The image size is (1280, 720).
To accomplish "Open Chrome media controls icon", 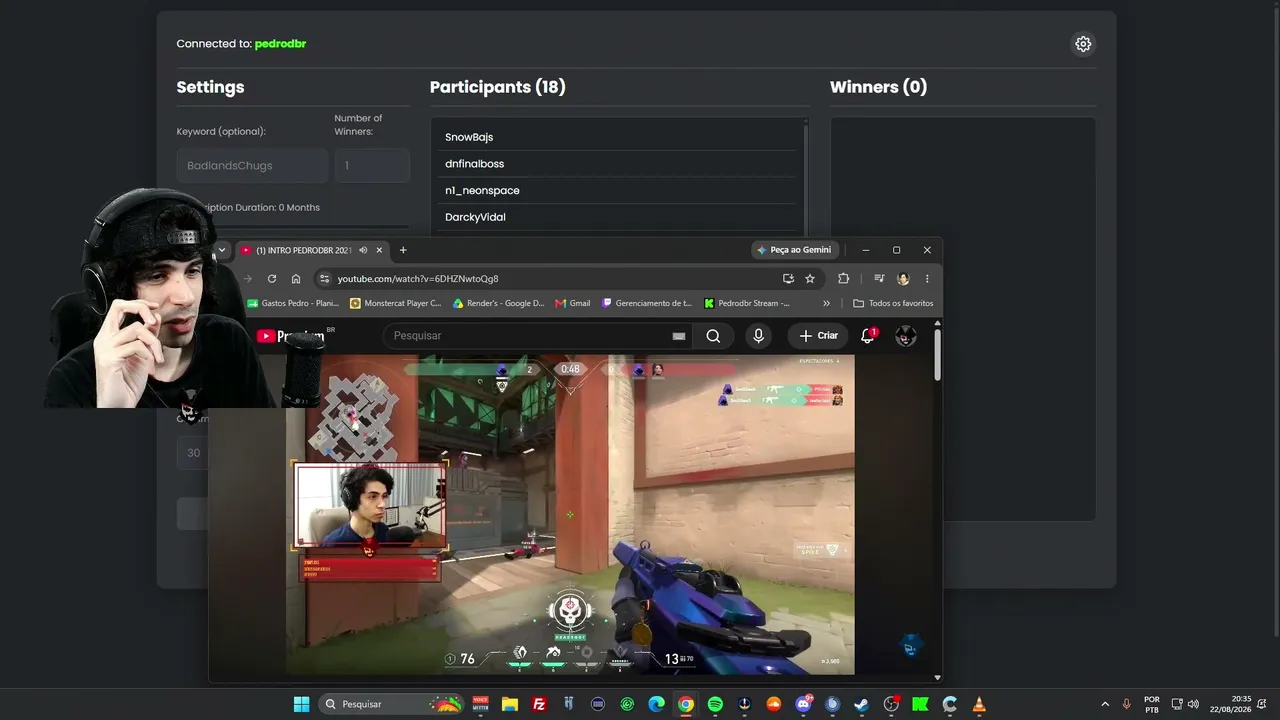I will 879,279.
